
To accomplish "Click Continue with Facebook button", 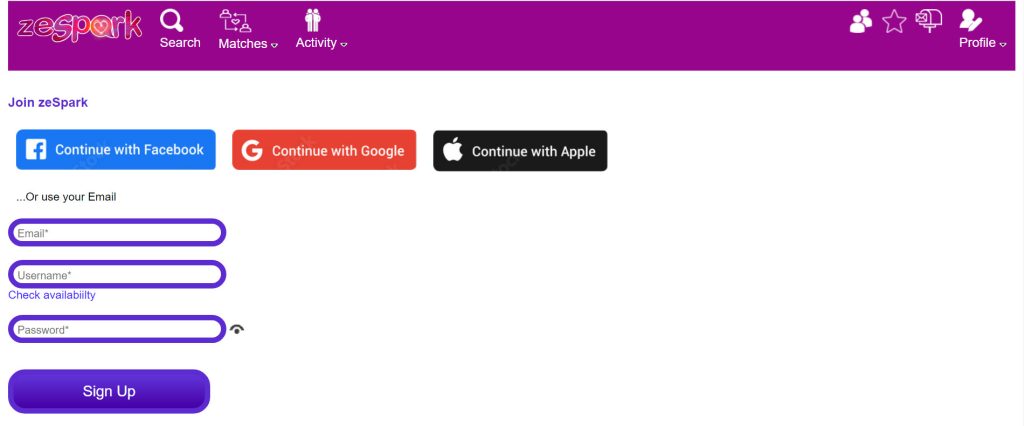I will click(x=116, y=150).
